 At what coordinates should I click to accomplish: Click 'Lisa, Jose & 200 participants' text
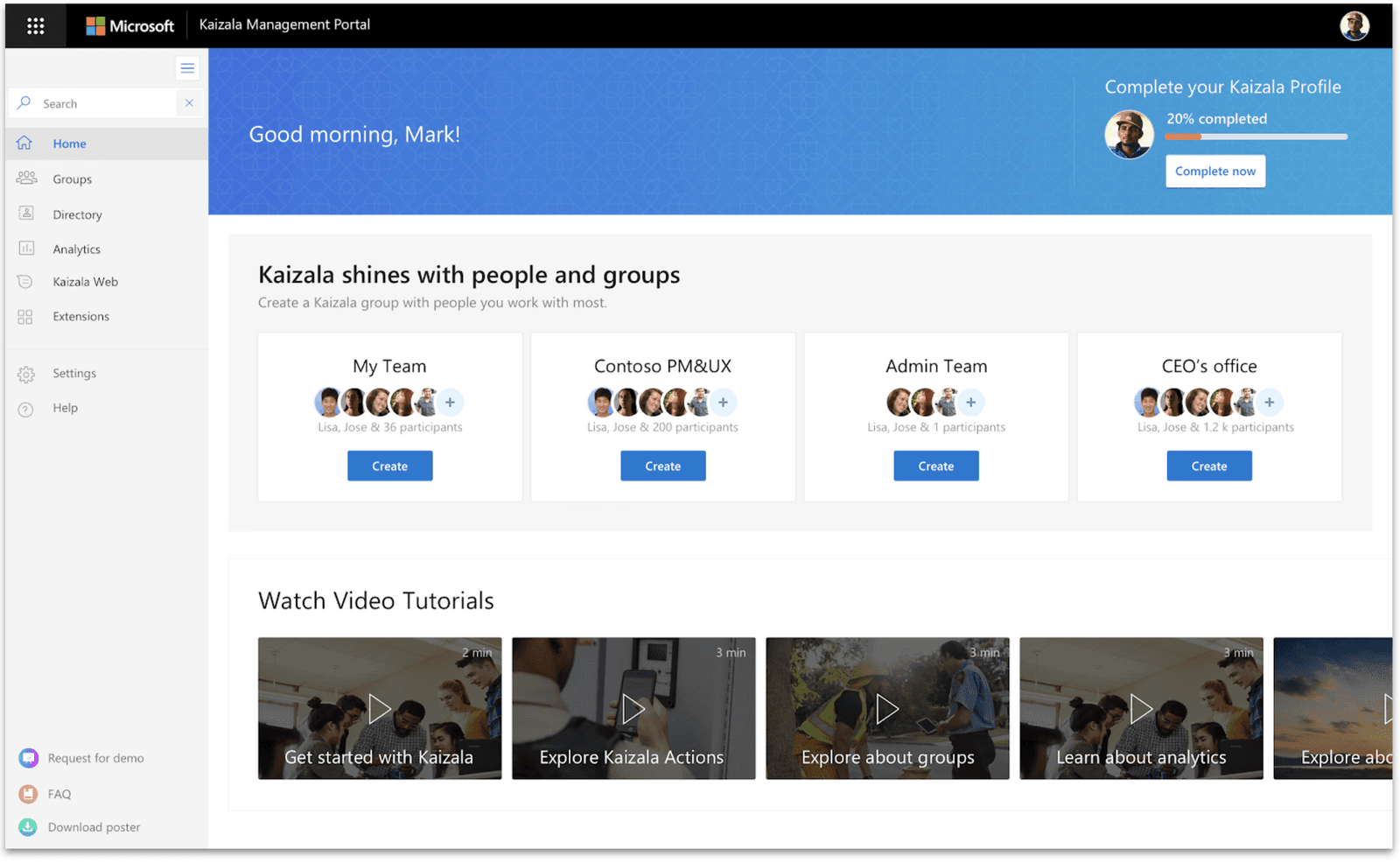click(662, 427)
